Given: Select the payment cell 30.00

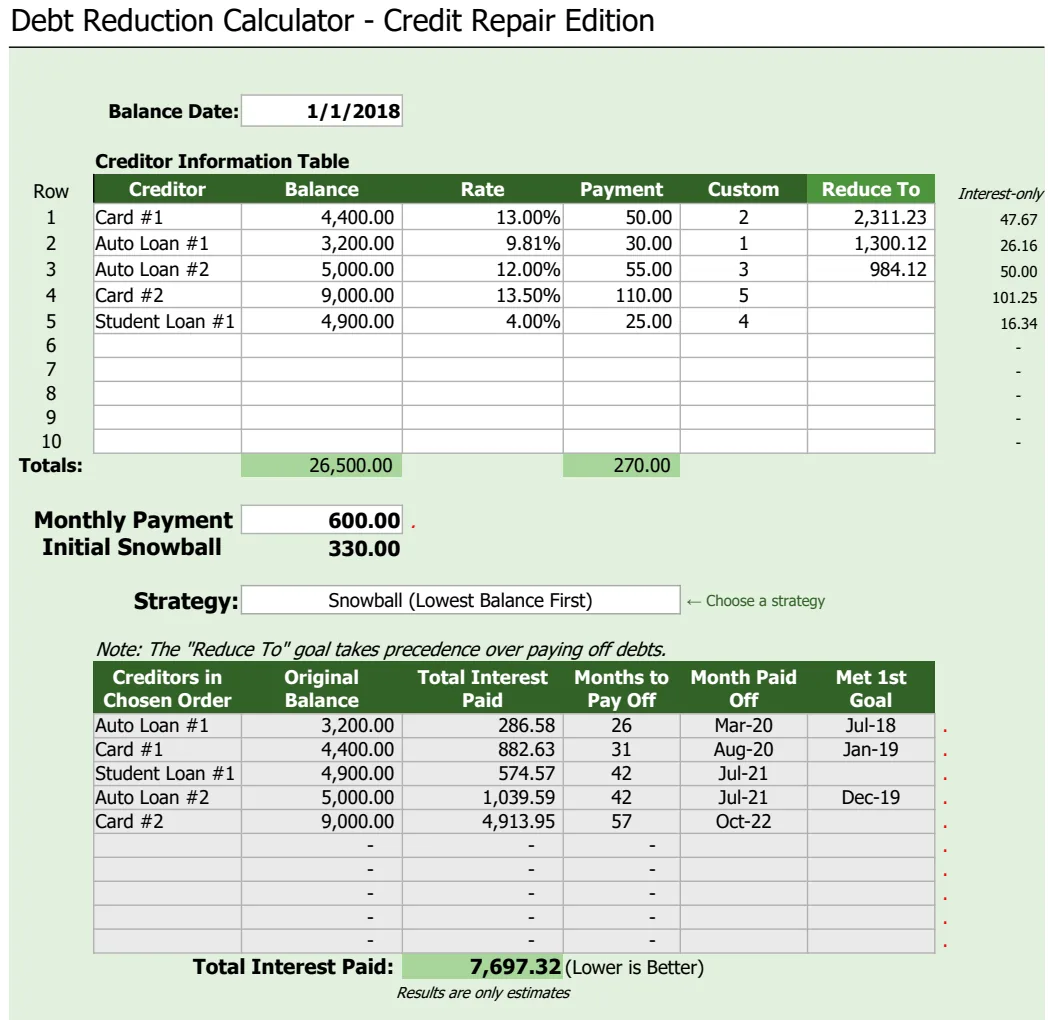Looking at the screenshot, I should point(622,243).
